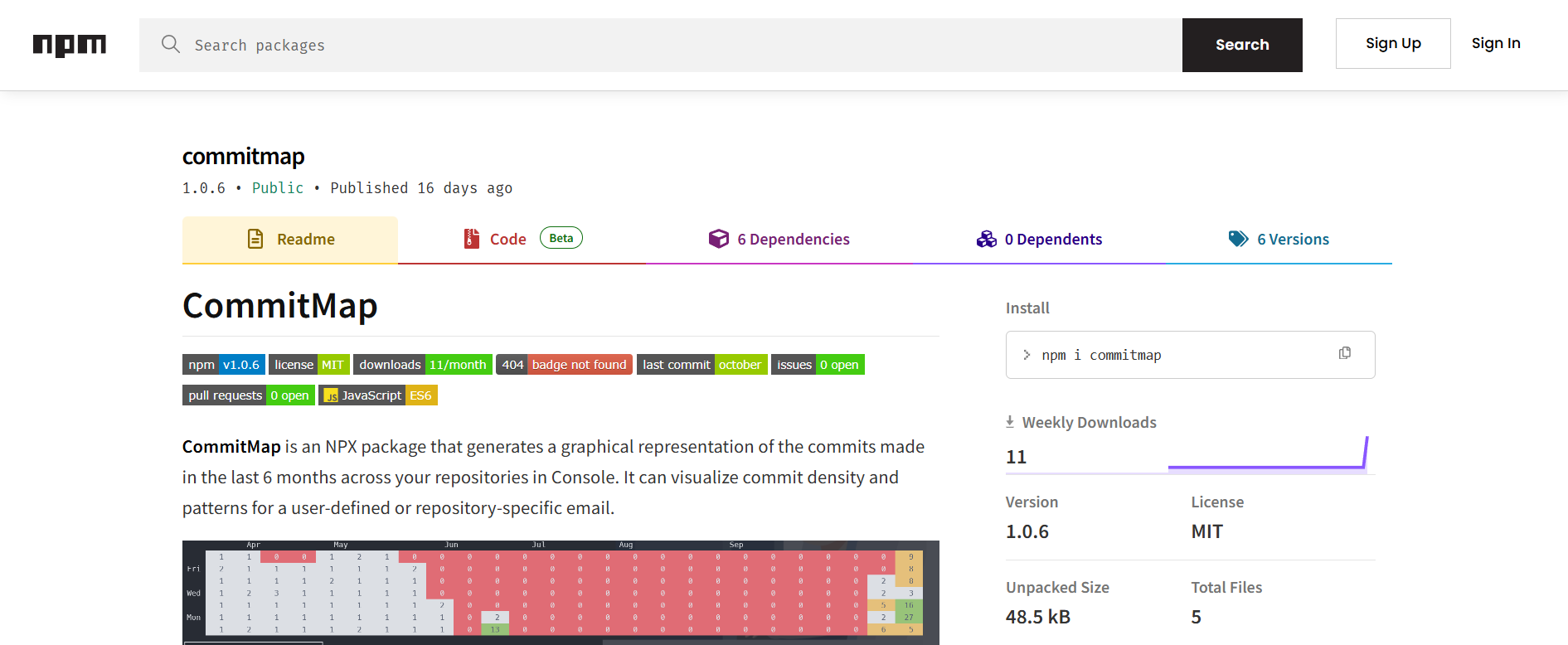Click the Sign Up button

point(1393,43)
